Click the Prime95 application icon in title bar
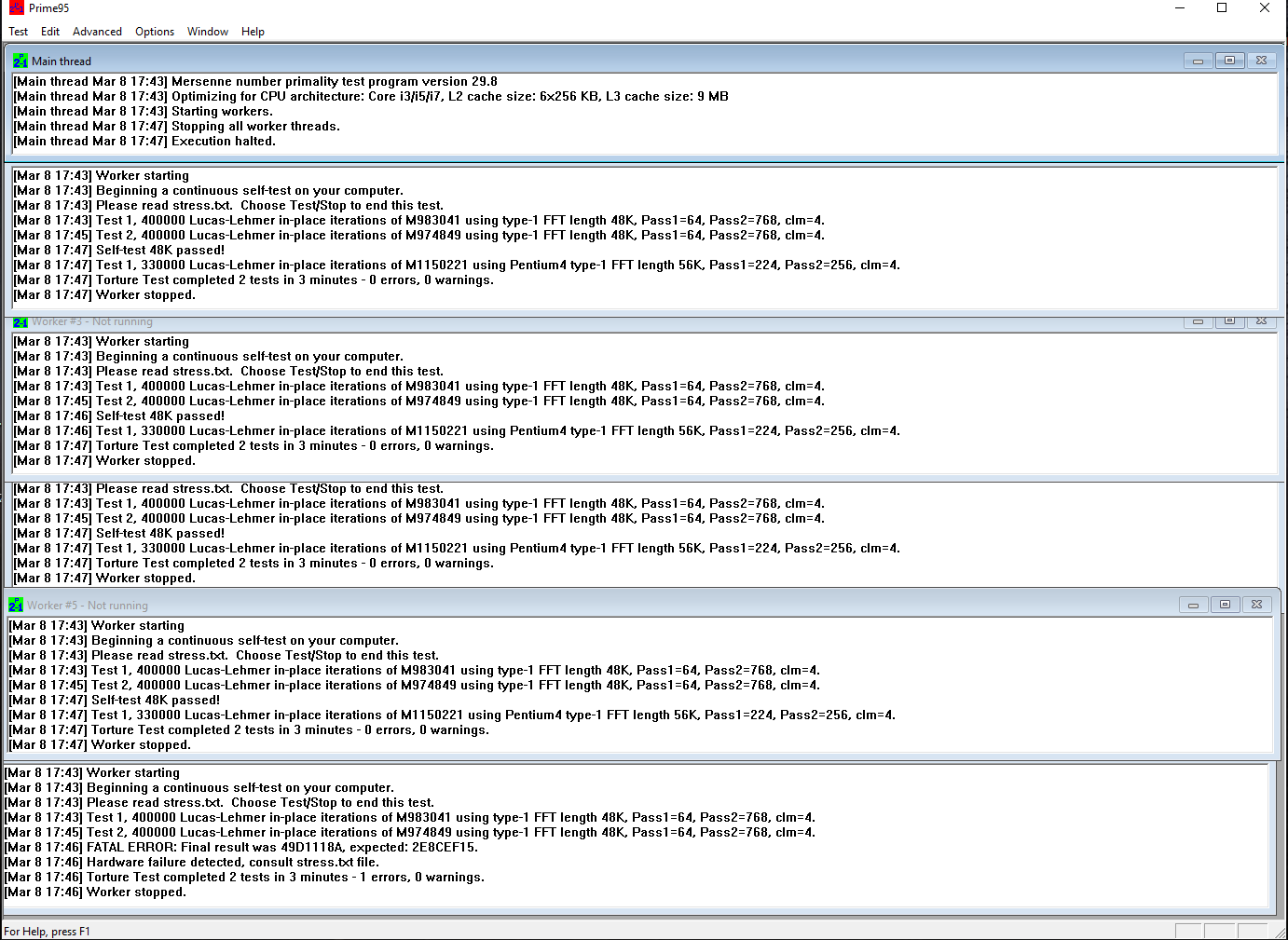The image size is (1288, 940). point(16,7)
